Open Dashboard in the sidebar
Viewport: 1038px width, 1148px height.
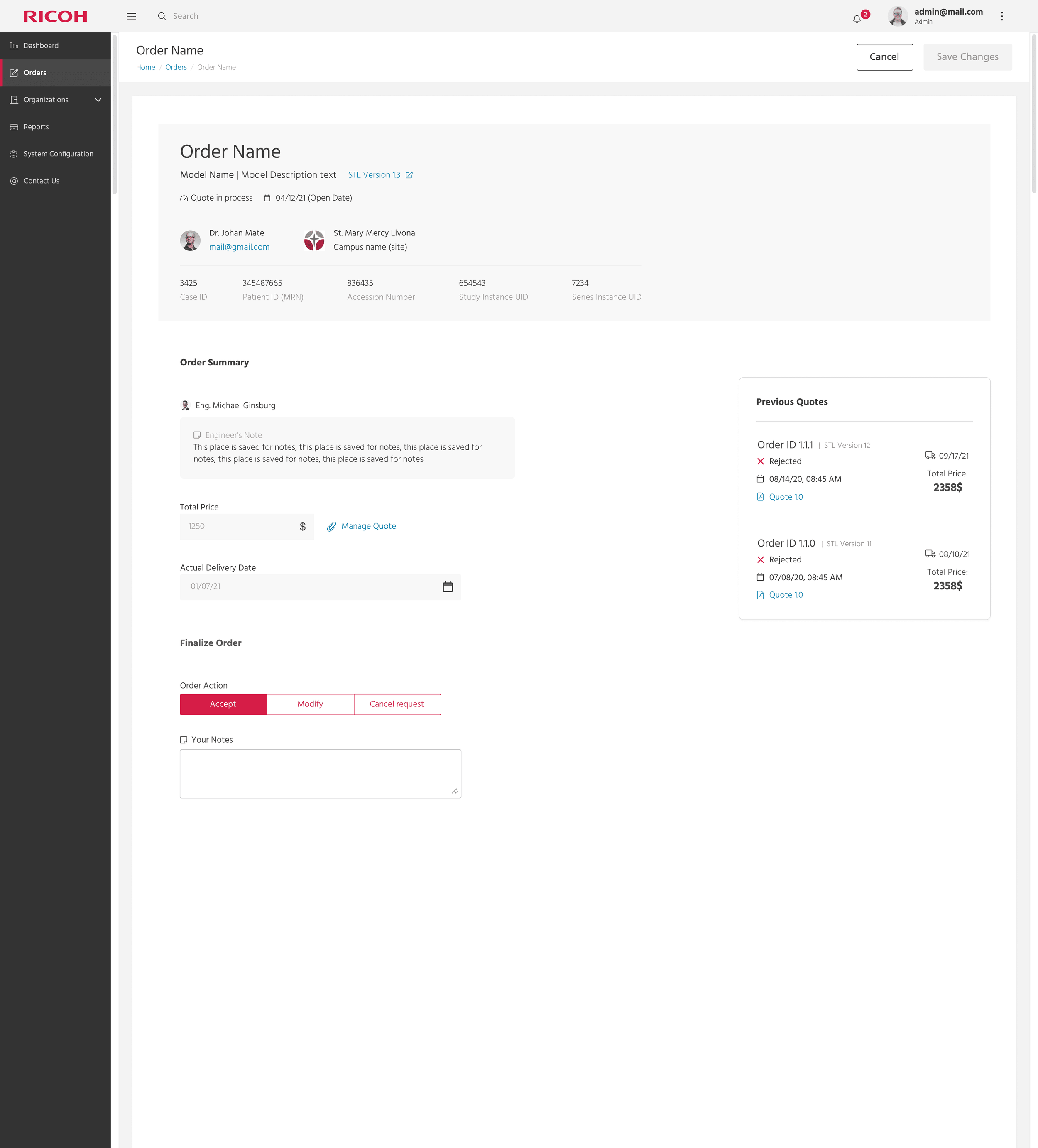tap(41, 46)
